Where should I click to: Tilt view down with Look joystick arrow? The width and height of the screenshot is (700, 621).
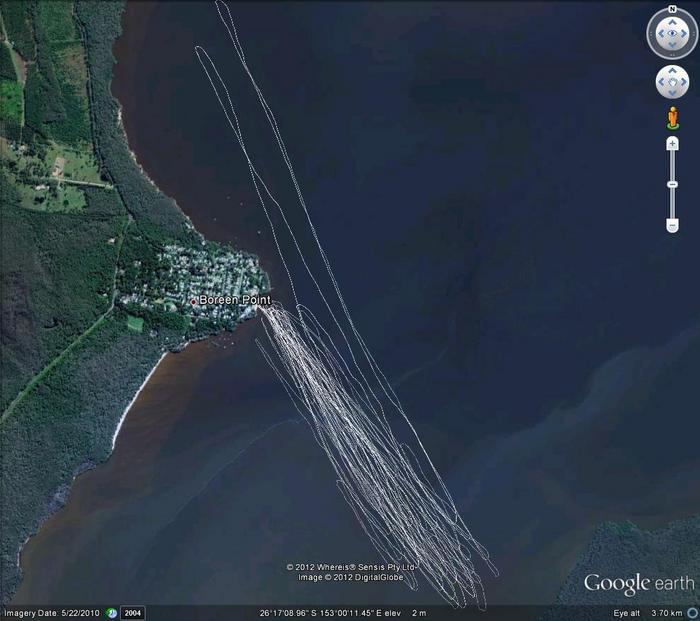click(x=671, y=47)
